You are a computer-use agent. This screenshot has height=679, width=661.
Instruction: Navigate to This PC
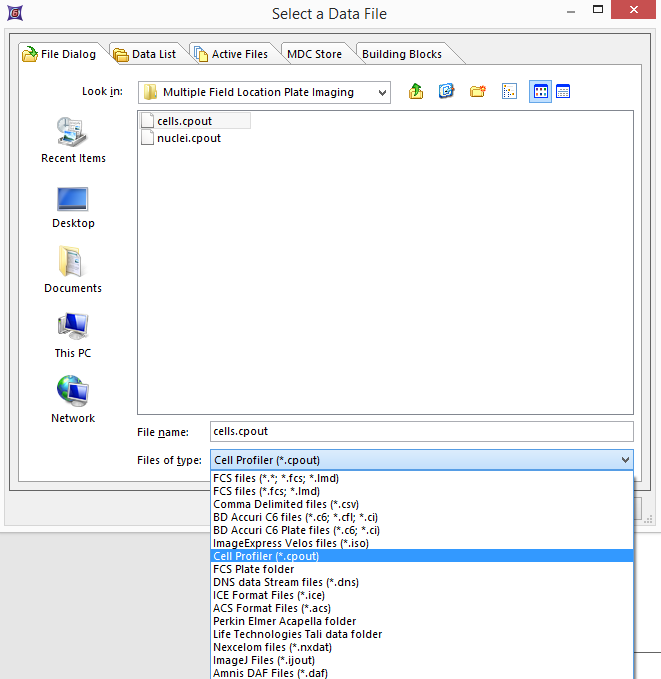[x=73, y=336]
